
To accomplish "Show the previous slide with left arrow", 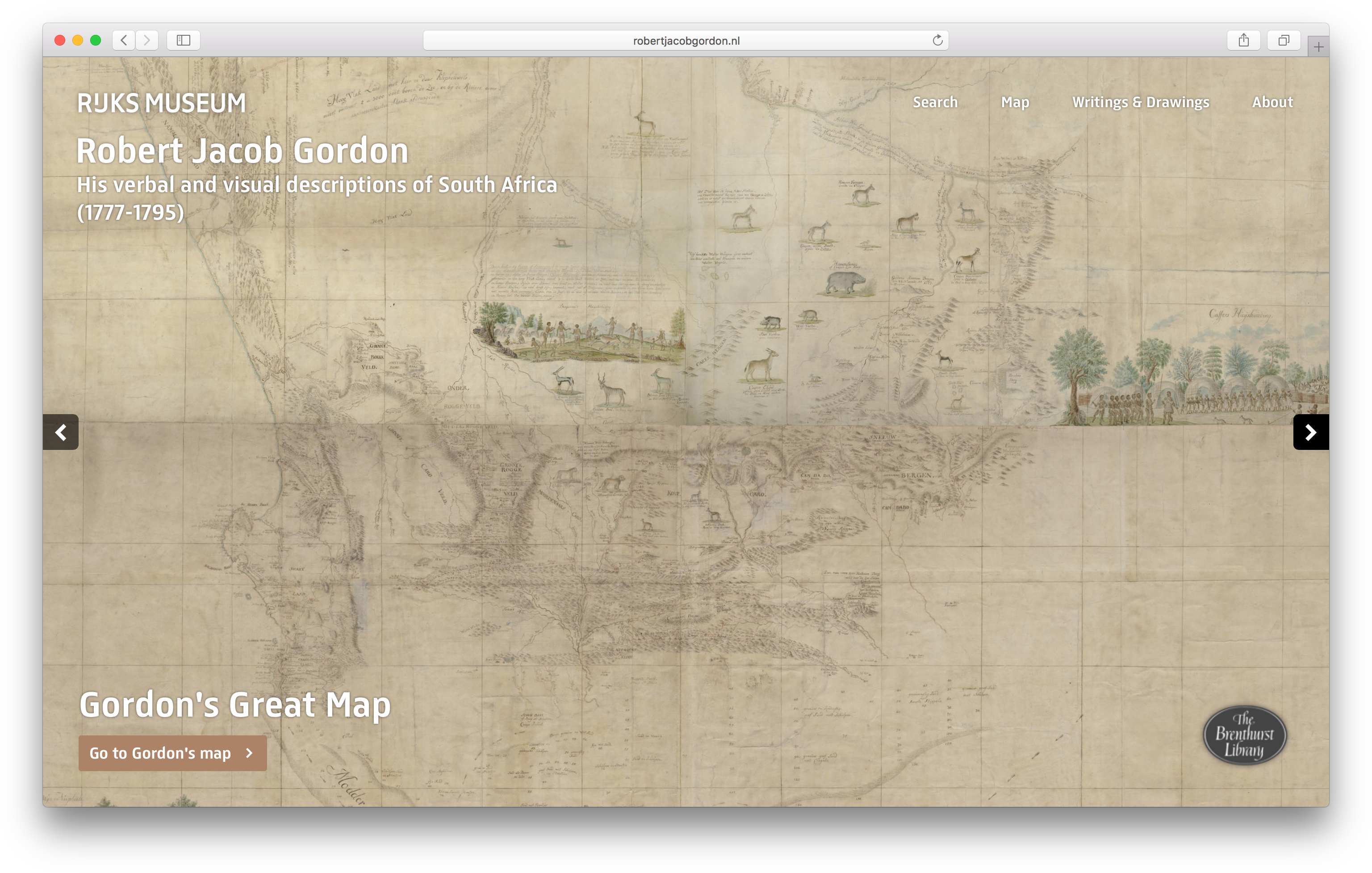I will pyautogui.click(x=60, y=432).
